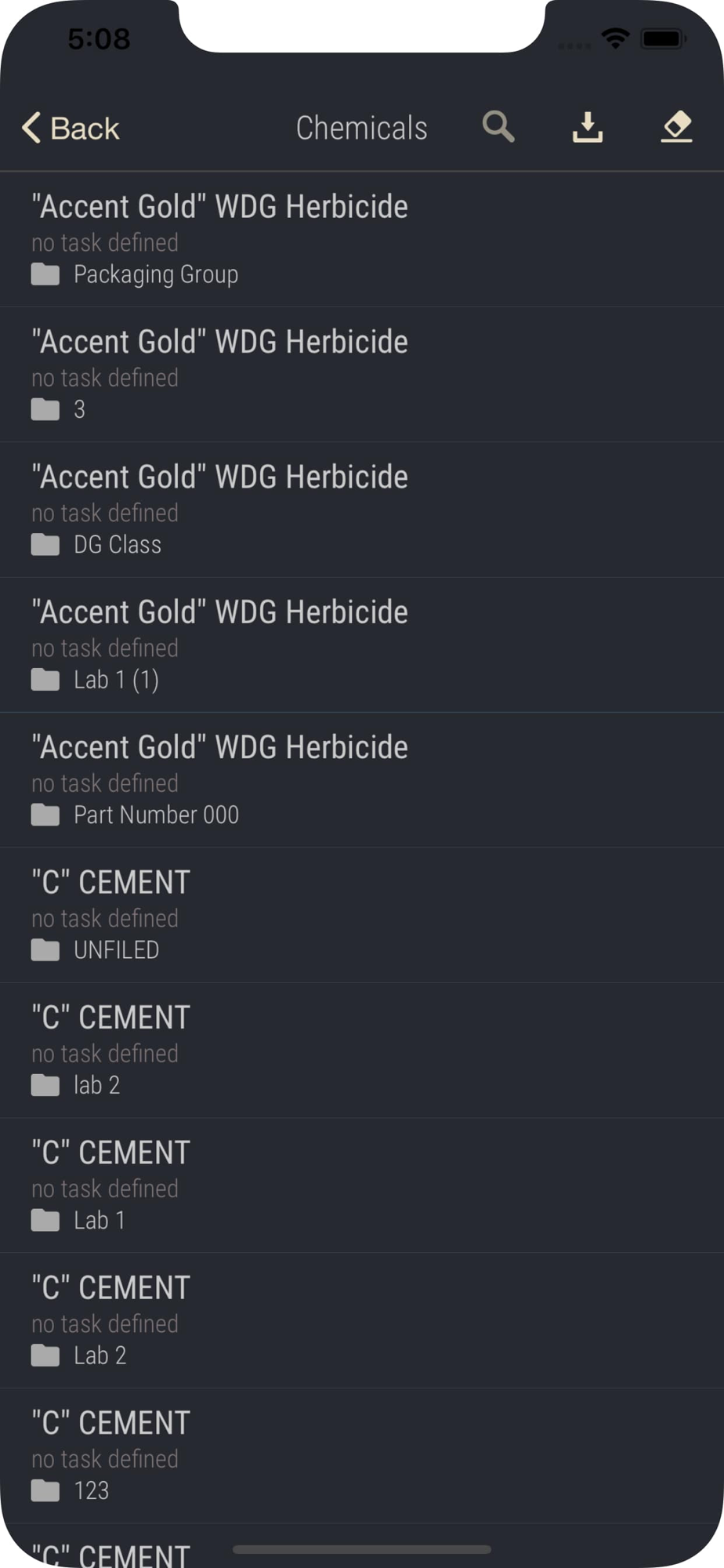Tap folder icon beside Part Number 000
The width and height of the screenshot is (724, 1568).
click(45, 815)
